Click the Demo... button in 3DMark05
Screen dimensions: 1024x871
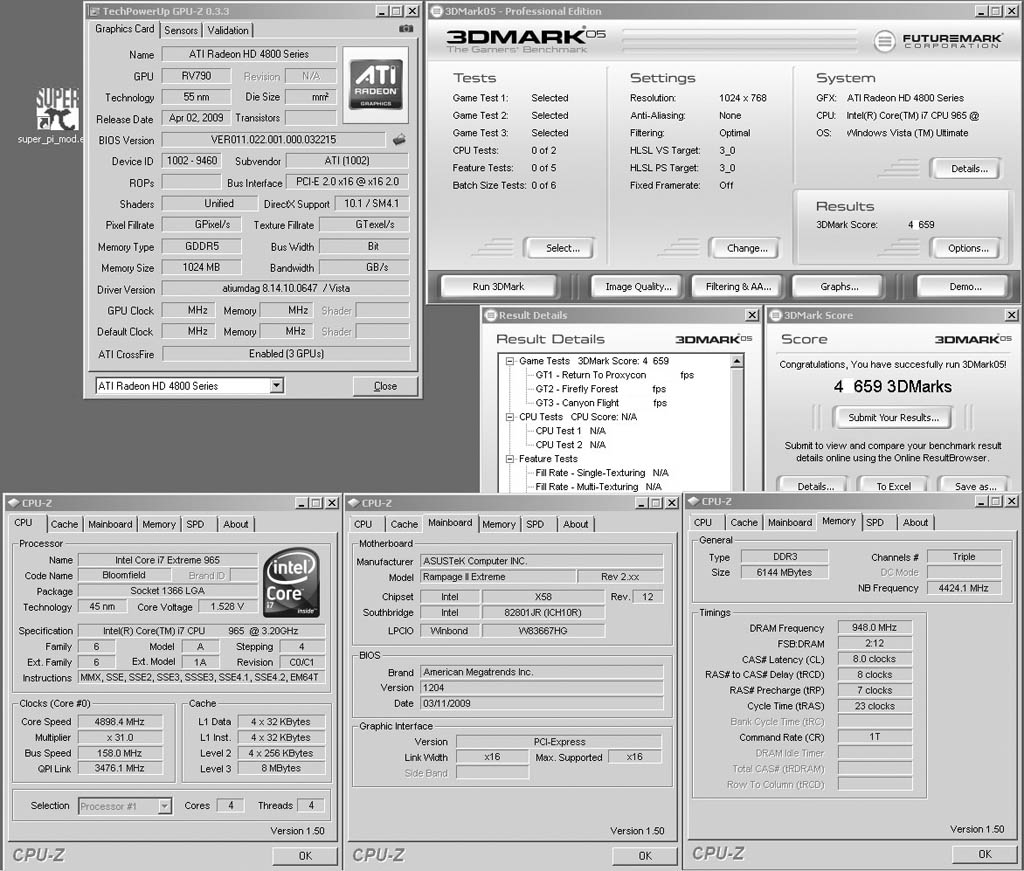pos(965,286)
